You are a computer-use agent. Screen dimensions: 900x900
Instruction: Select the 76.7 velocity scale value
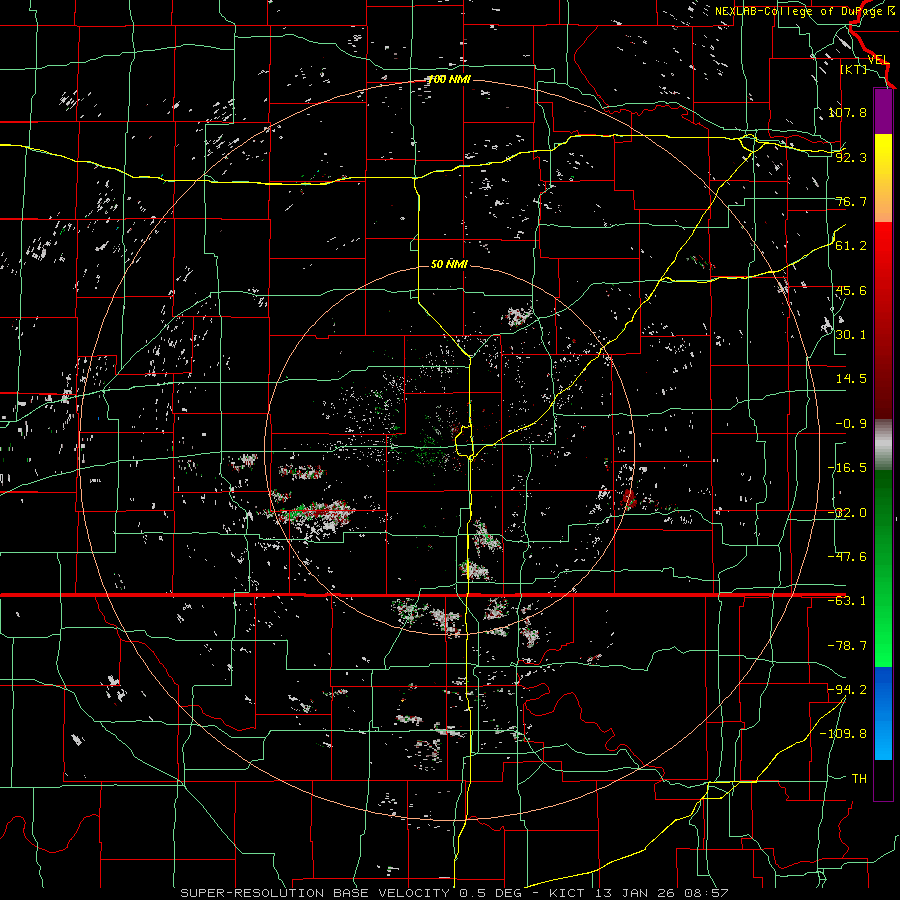click(851, 201)
